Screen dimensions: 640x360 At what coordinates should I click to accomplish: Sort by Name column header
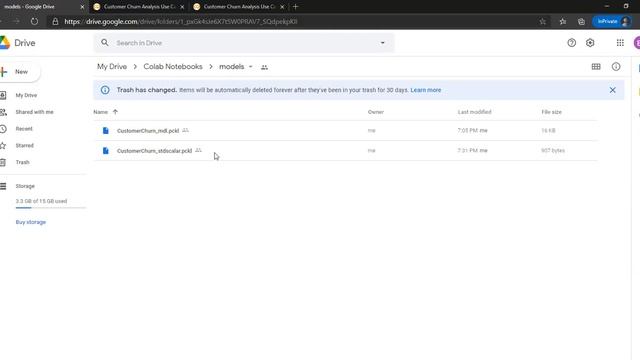point(100,112)
